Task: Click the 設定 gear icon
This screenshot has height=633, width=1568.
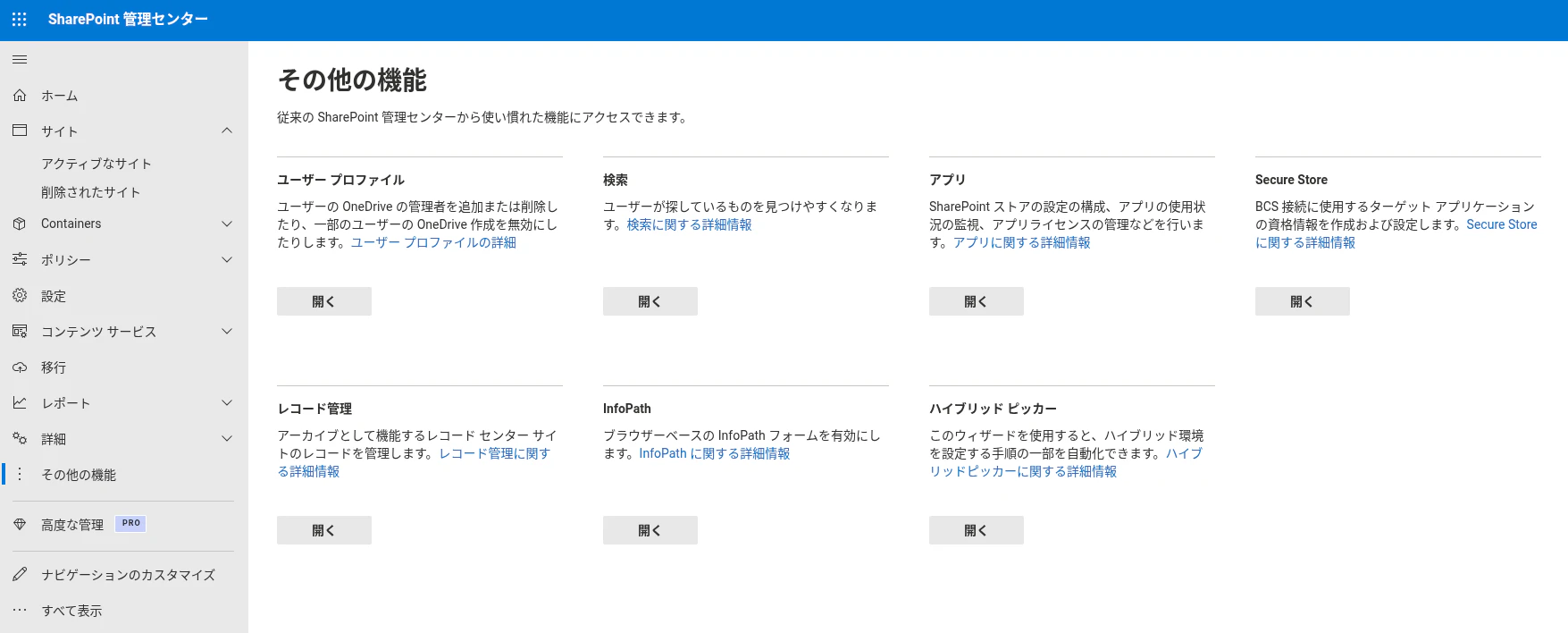Action: click(20, 295)
